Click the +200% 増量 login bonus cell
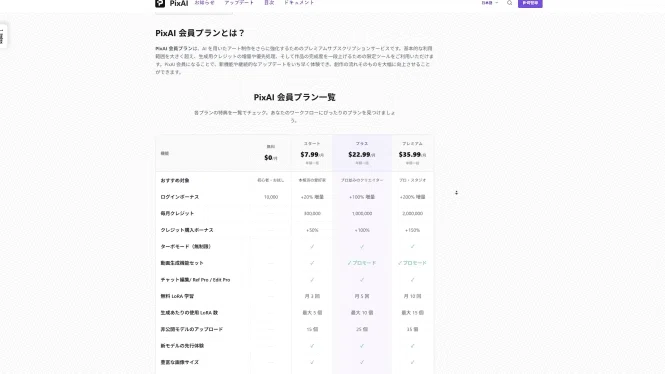This screenshot has width=665, height=374. click(x=412, y=197)
